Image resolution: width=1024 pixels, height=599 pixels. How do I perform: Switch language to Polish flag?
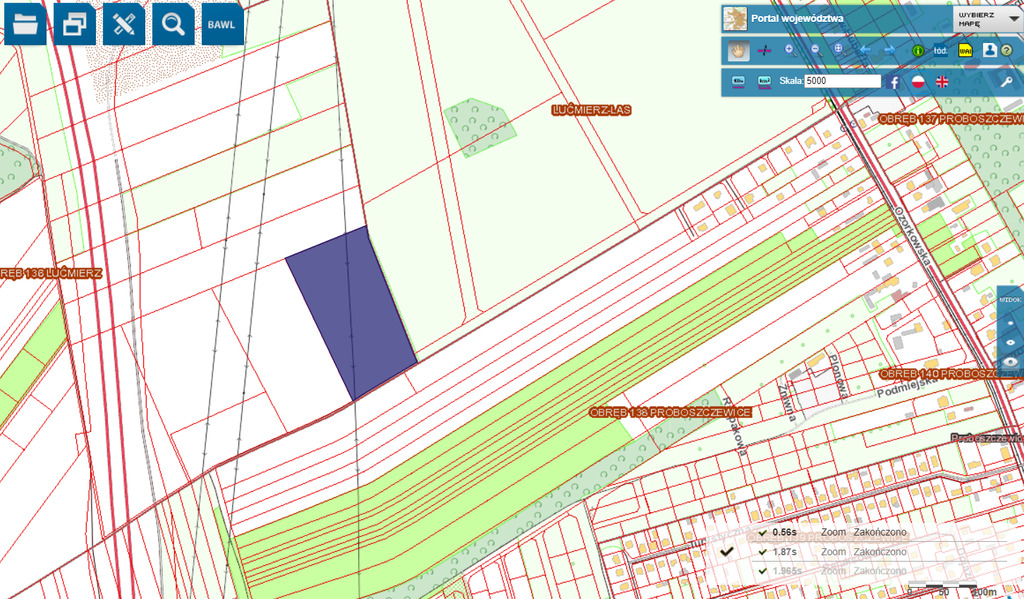[x=918, y=81]
